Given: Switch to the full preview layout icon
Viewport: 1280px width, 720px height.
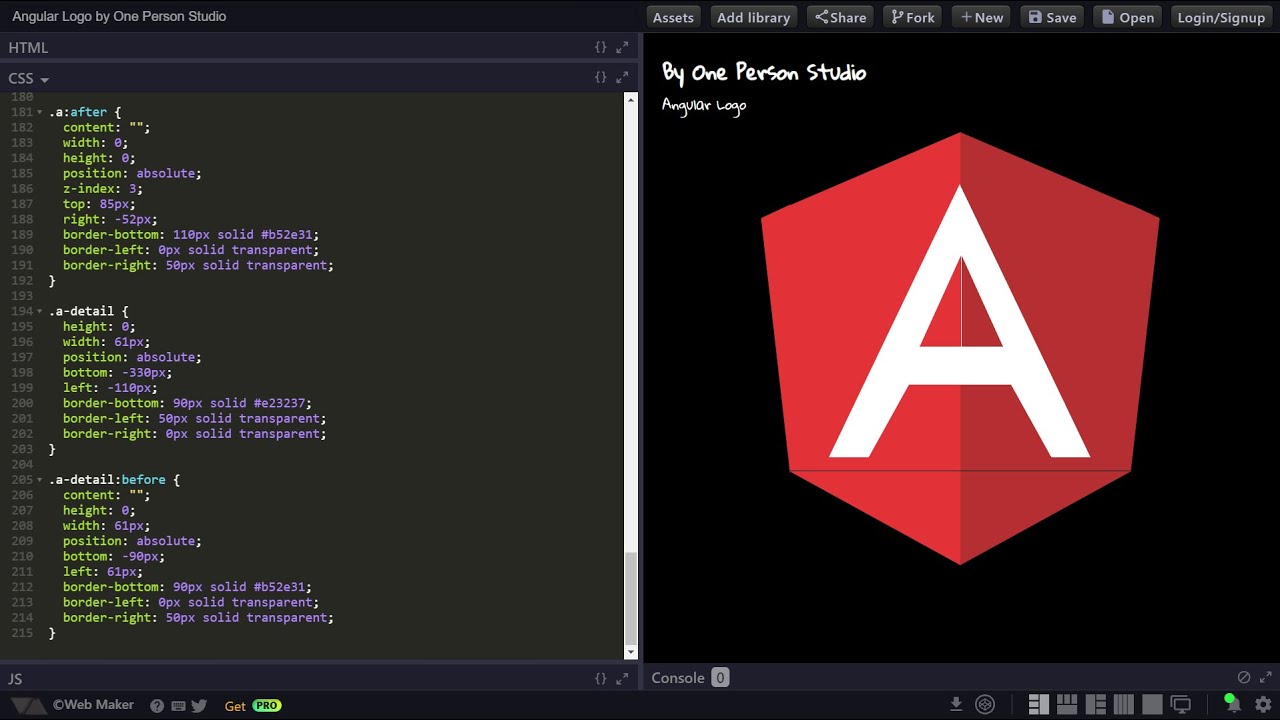Looking at the screenshot, I should (1152, 704).
